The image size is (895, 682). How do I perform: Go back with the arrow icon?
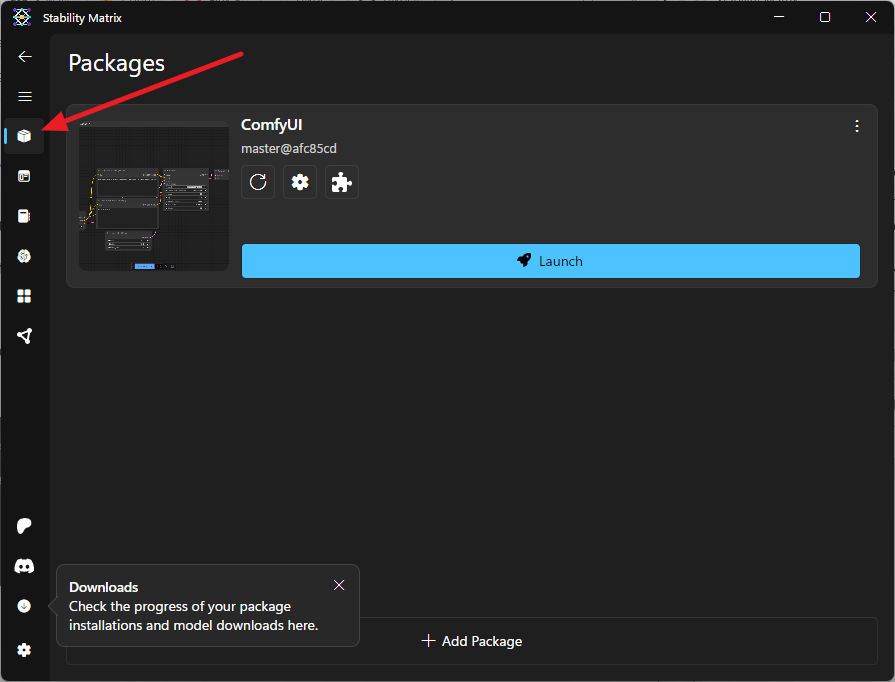click(x=25, y=57)
